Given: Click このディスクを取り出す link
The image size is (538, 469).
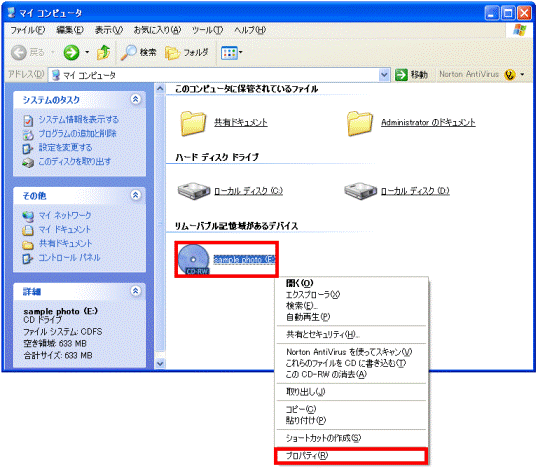Looking at the screenshot, I should tap(74, 162).
